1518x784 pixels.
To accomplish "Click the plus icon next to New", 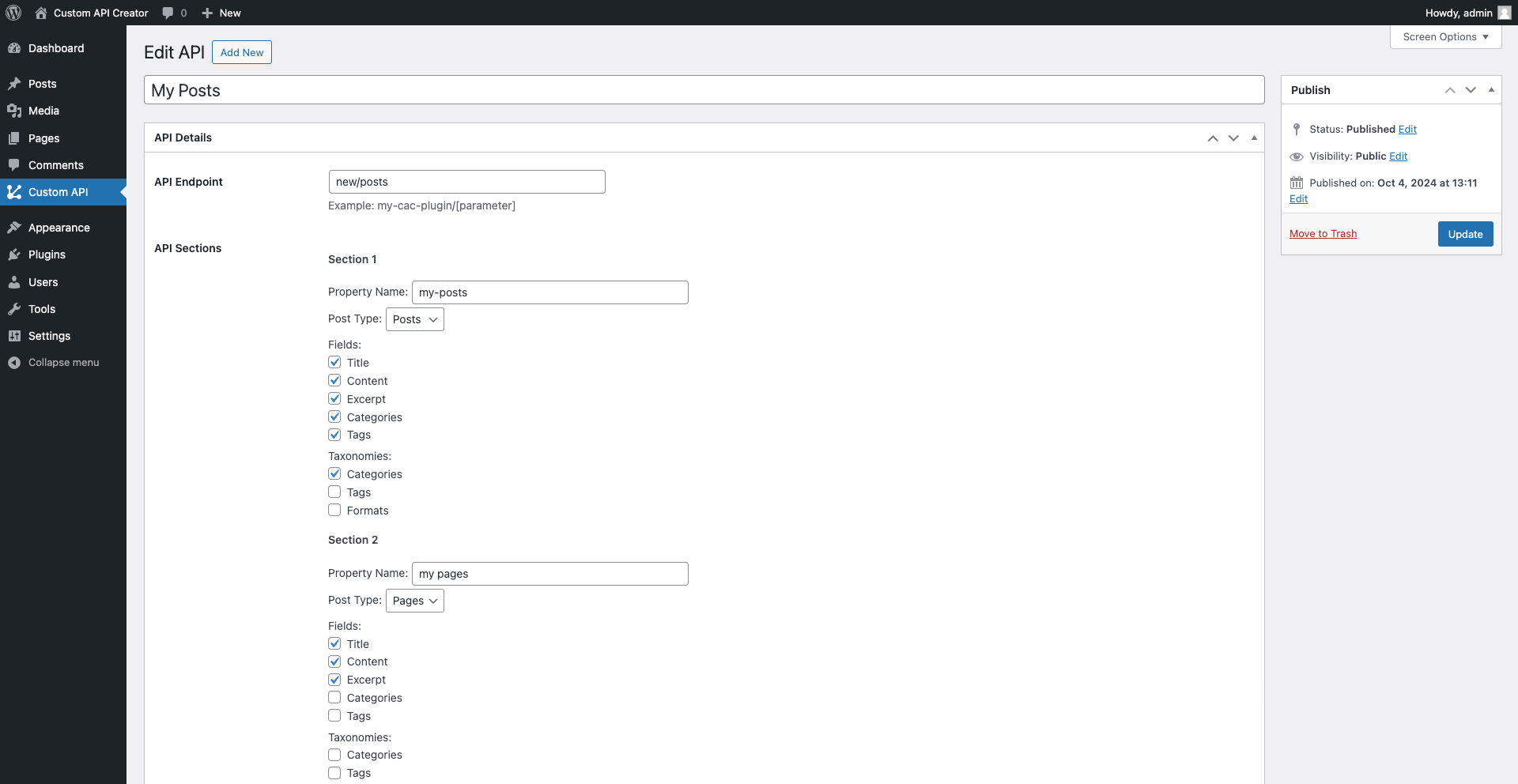I will coord(207,13).
